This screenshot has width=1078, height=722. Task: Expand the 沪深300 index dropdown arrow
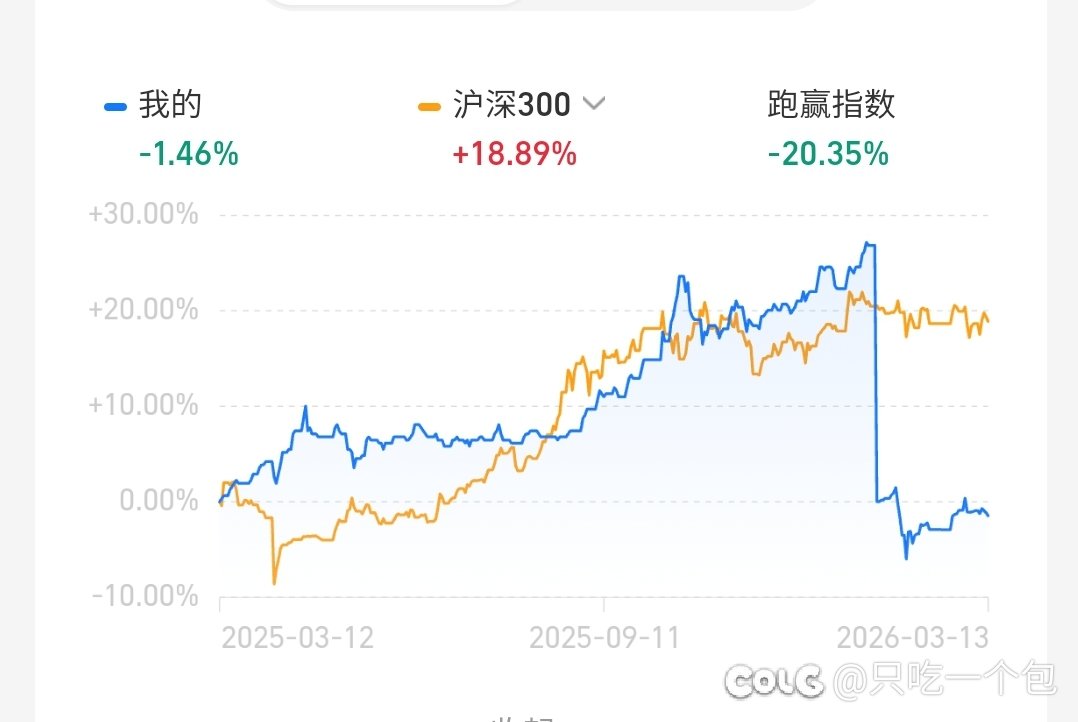click(x=594, y=104)
